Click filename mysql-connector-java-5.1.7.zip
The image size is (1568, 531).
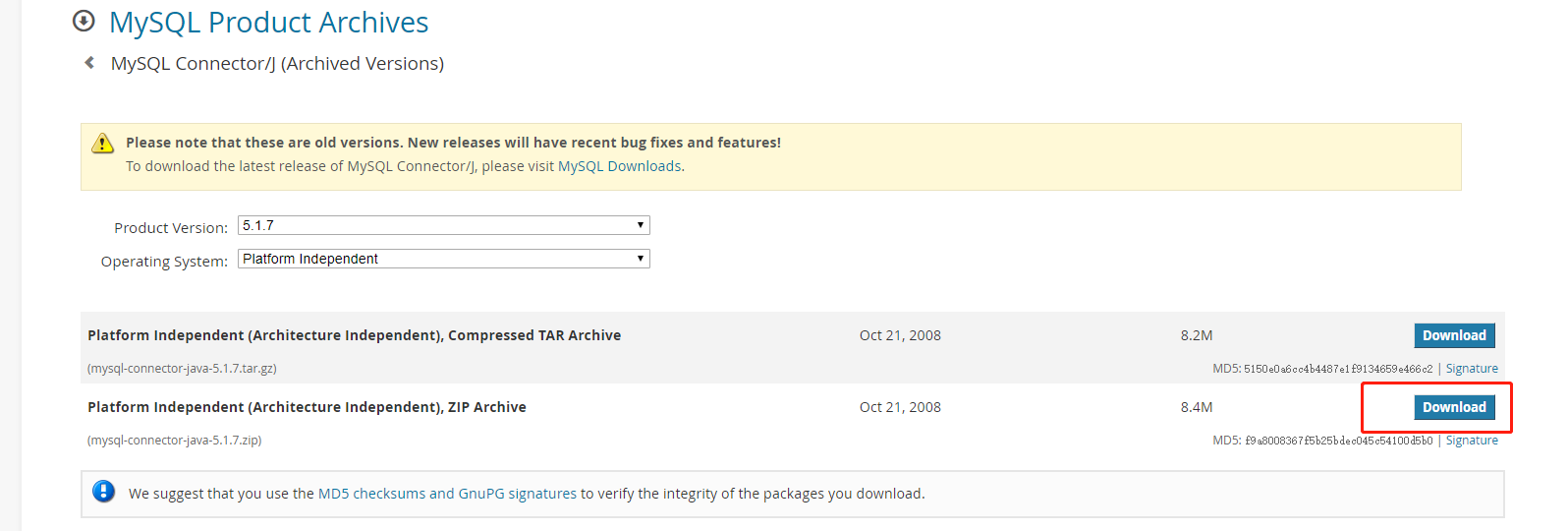click(x=174, y=441)
